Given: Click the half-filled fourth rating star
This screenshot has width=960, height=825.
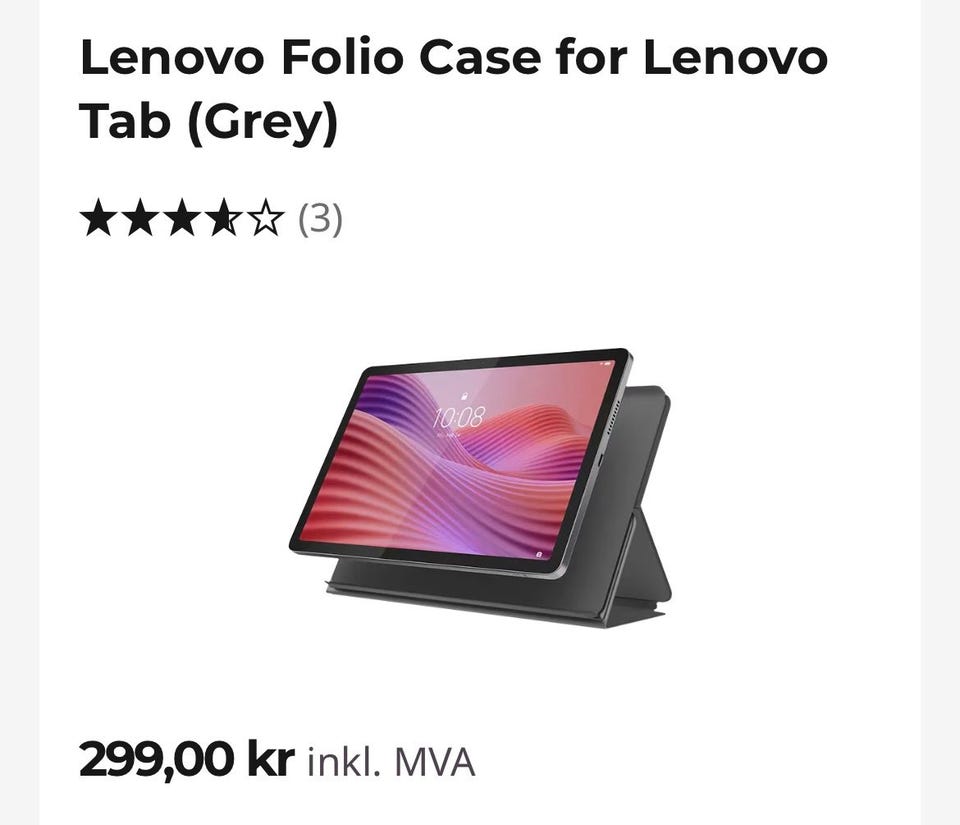Looking at the screenshot, I should pyautogui.click(x=224, y=217).
